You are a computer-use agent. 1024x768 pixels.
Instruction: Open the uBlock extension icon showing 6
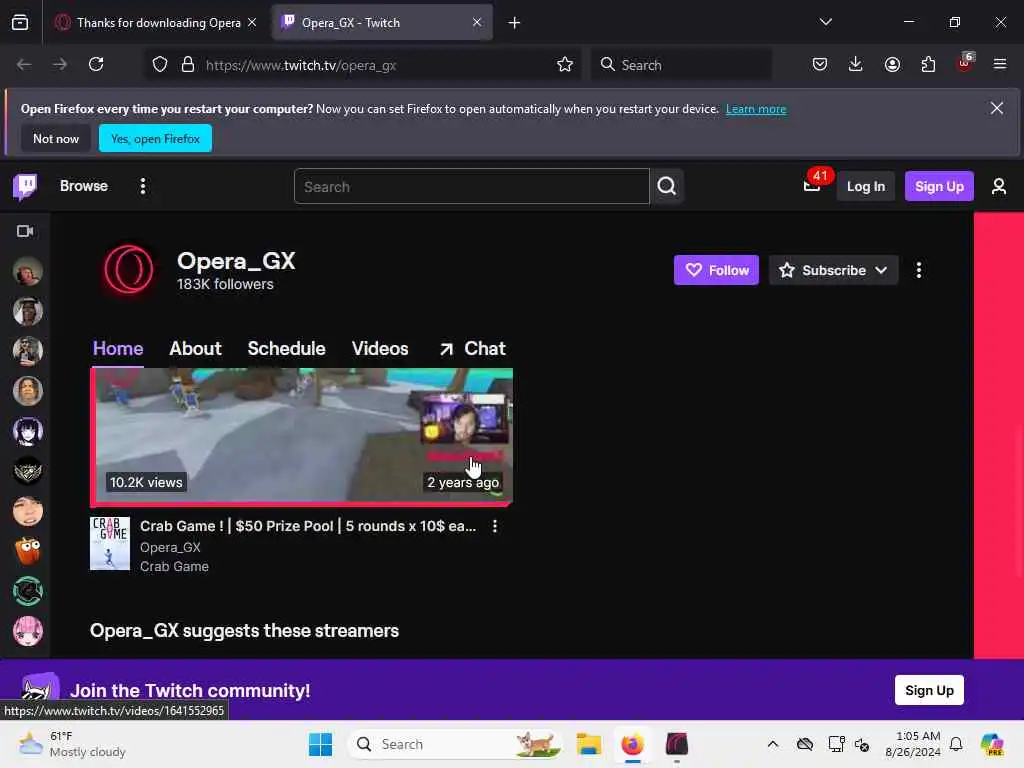(964, 64)
